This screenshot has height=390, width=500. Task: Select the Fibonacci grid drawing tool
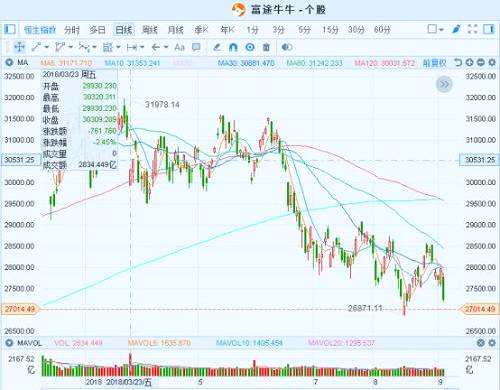click(x=108, y=47)
